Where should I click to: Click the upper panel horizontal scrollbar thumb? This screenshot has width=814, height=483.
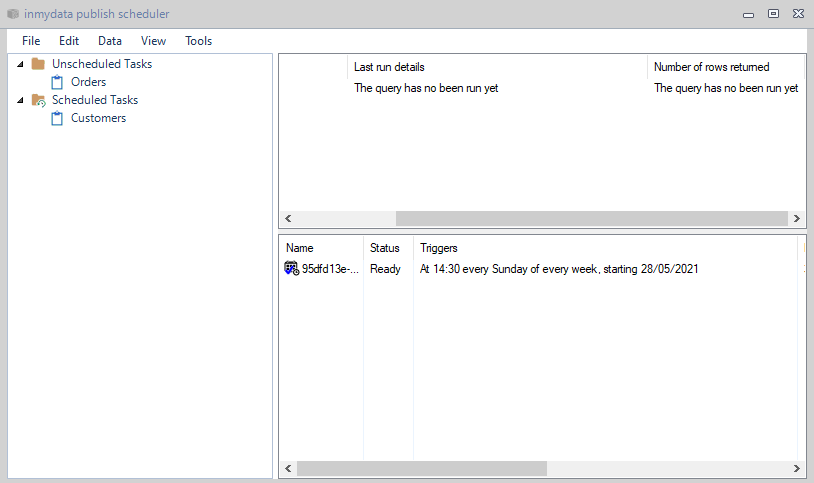(592, 219)
